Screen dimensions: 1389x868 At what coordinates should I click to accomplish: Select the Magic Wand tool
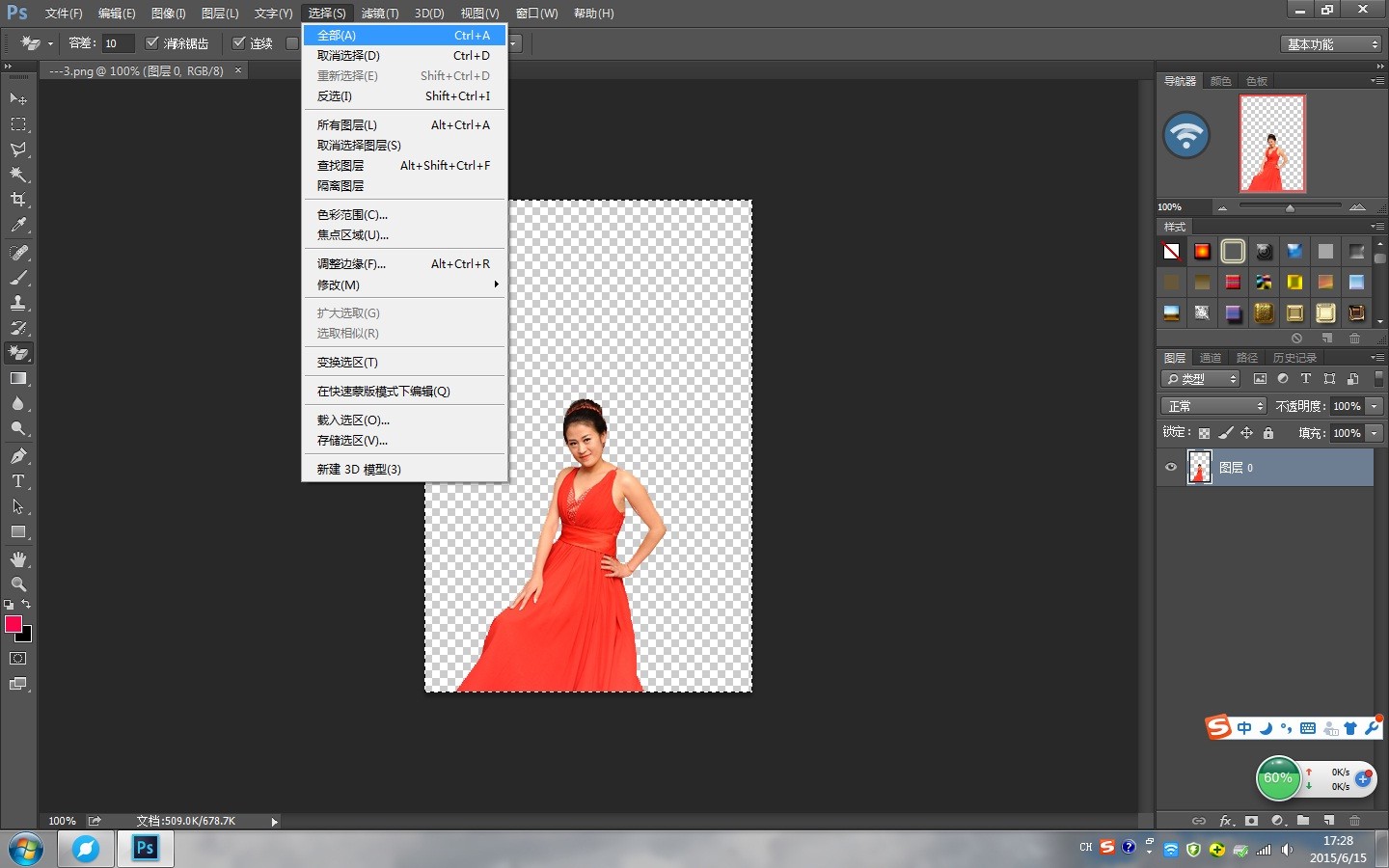pos(18,175)
